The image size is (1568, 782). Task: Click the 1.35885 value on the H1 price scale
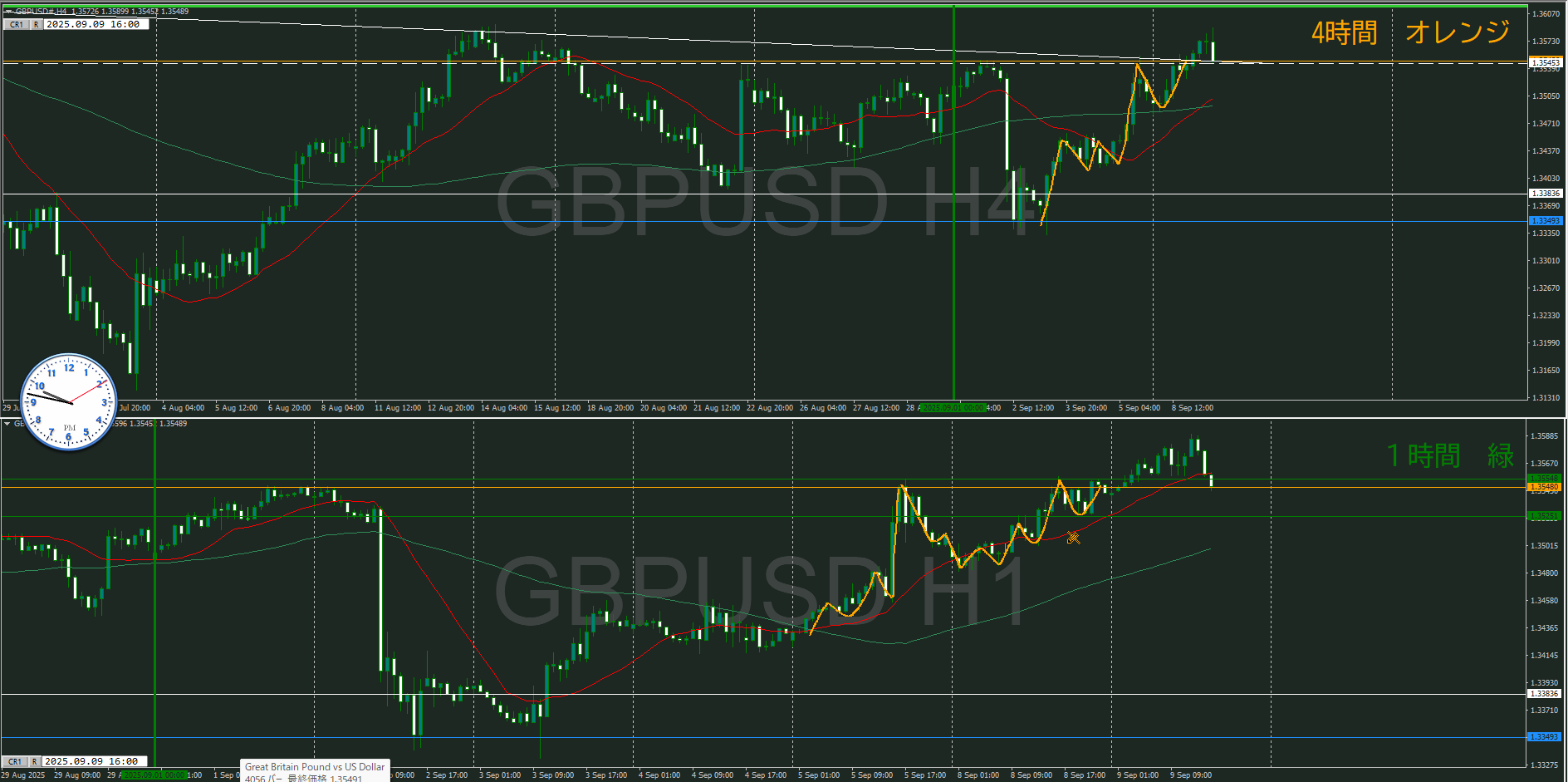[x=1544, y=436]
